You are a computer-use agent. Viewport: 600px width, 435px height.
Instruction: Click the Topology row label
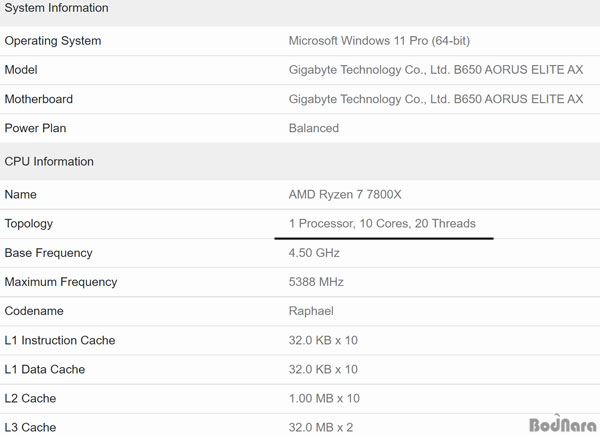click(x=29, y=224)
